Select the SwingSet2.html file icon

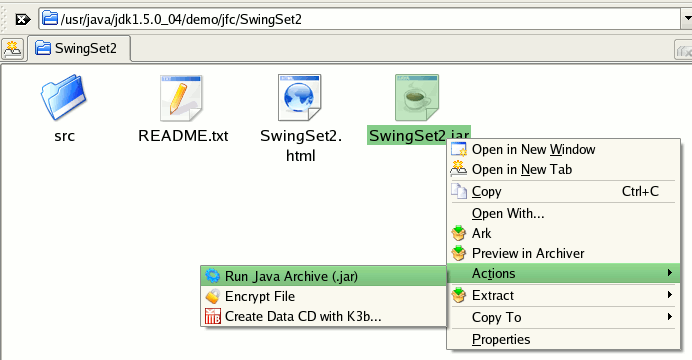click(300, 98)
